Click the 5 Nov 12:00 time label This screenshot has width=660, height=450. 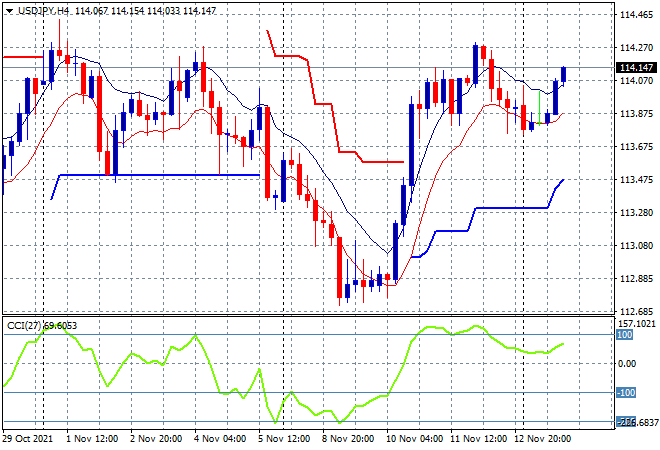click(x=284, y=439)
